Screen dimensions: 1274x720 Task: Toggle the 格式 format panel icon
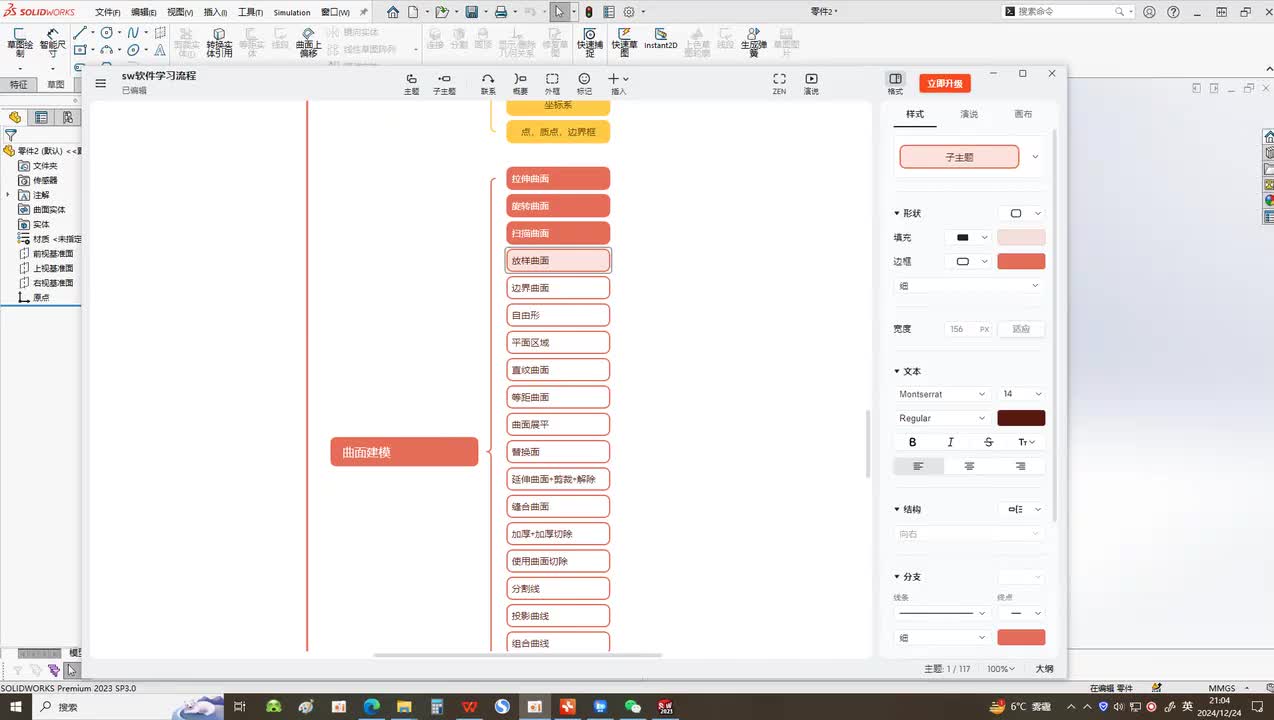coord(895,79)
